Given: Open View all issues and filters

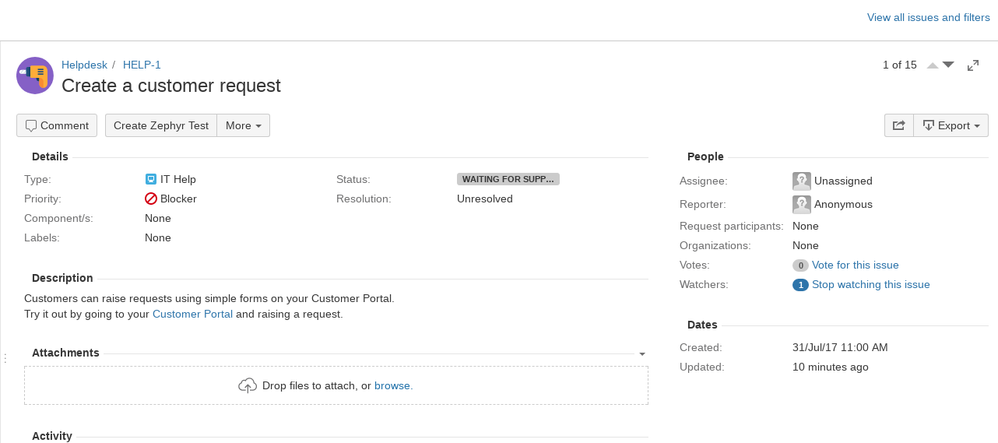Looking at the screenshot, I should pos(929,17).
